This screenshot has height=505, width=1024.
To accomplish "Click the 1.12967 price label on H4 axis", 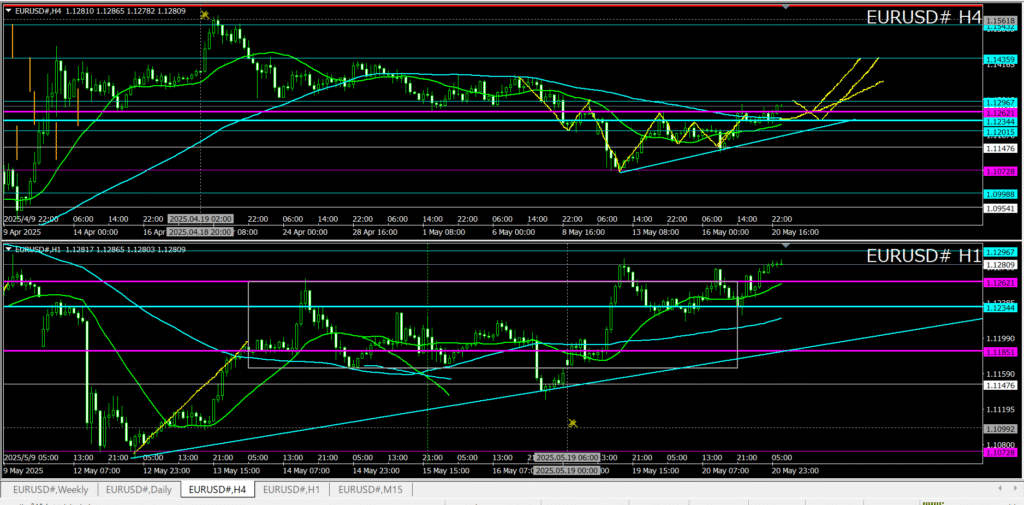I will pyautogui.click(x=999, y=103).
